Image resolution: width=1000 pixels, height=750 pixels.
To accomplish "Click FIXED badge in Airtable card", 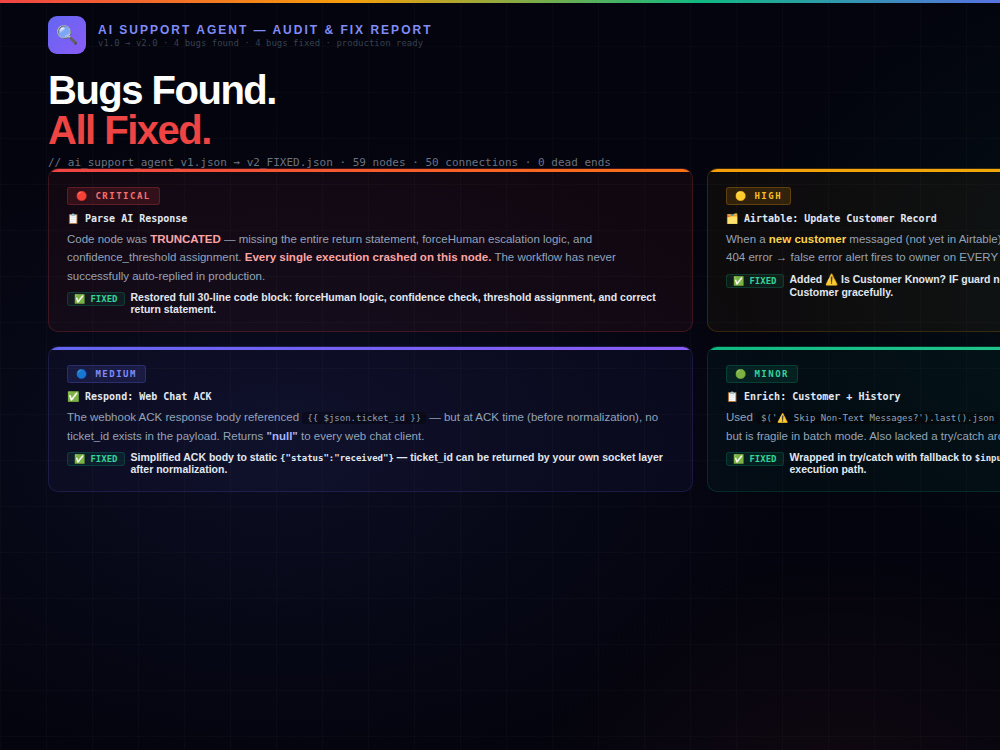I will pos(754,281).
